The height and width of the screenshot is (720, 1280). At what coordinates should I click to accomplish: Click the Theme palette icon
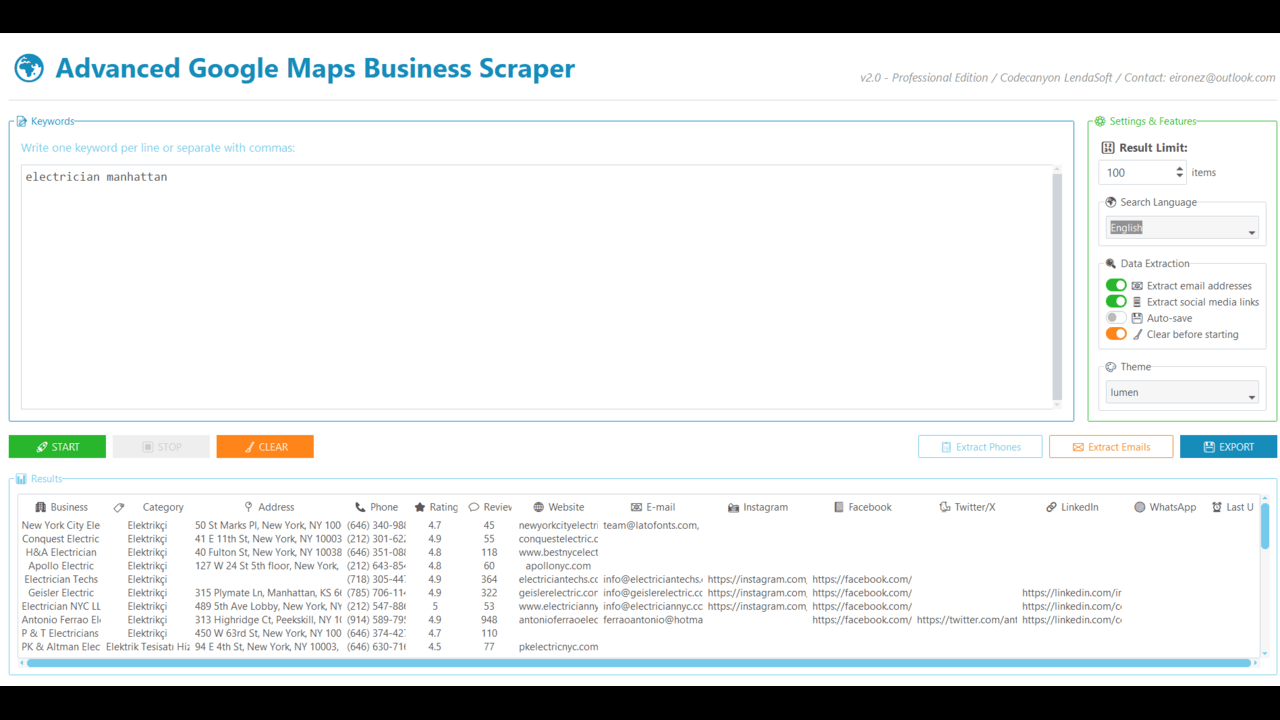tap(1111, 367)
